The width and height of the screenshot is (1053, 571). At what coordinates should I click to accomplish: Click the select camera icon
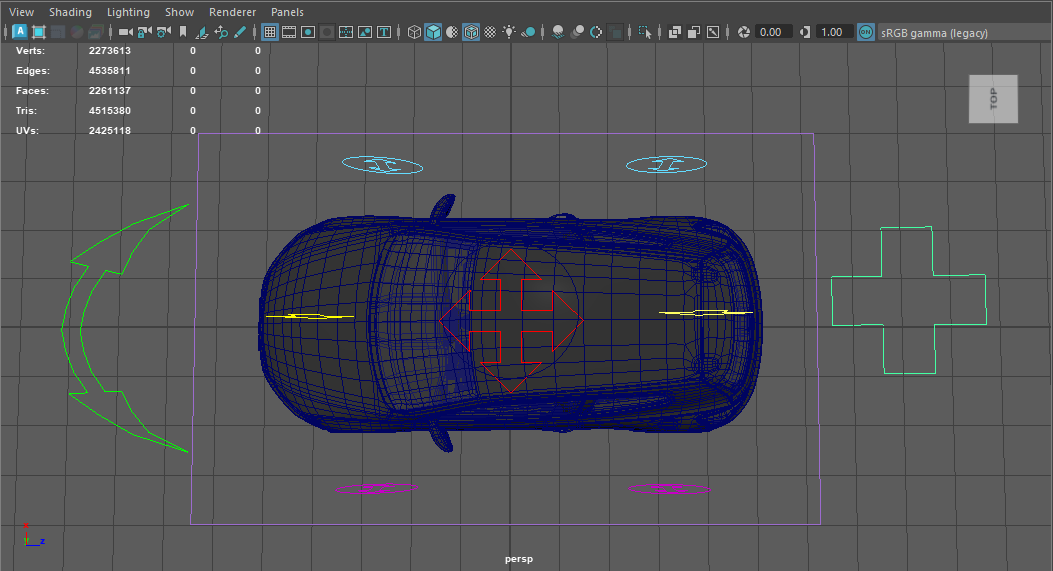(x=126, y=32)
